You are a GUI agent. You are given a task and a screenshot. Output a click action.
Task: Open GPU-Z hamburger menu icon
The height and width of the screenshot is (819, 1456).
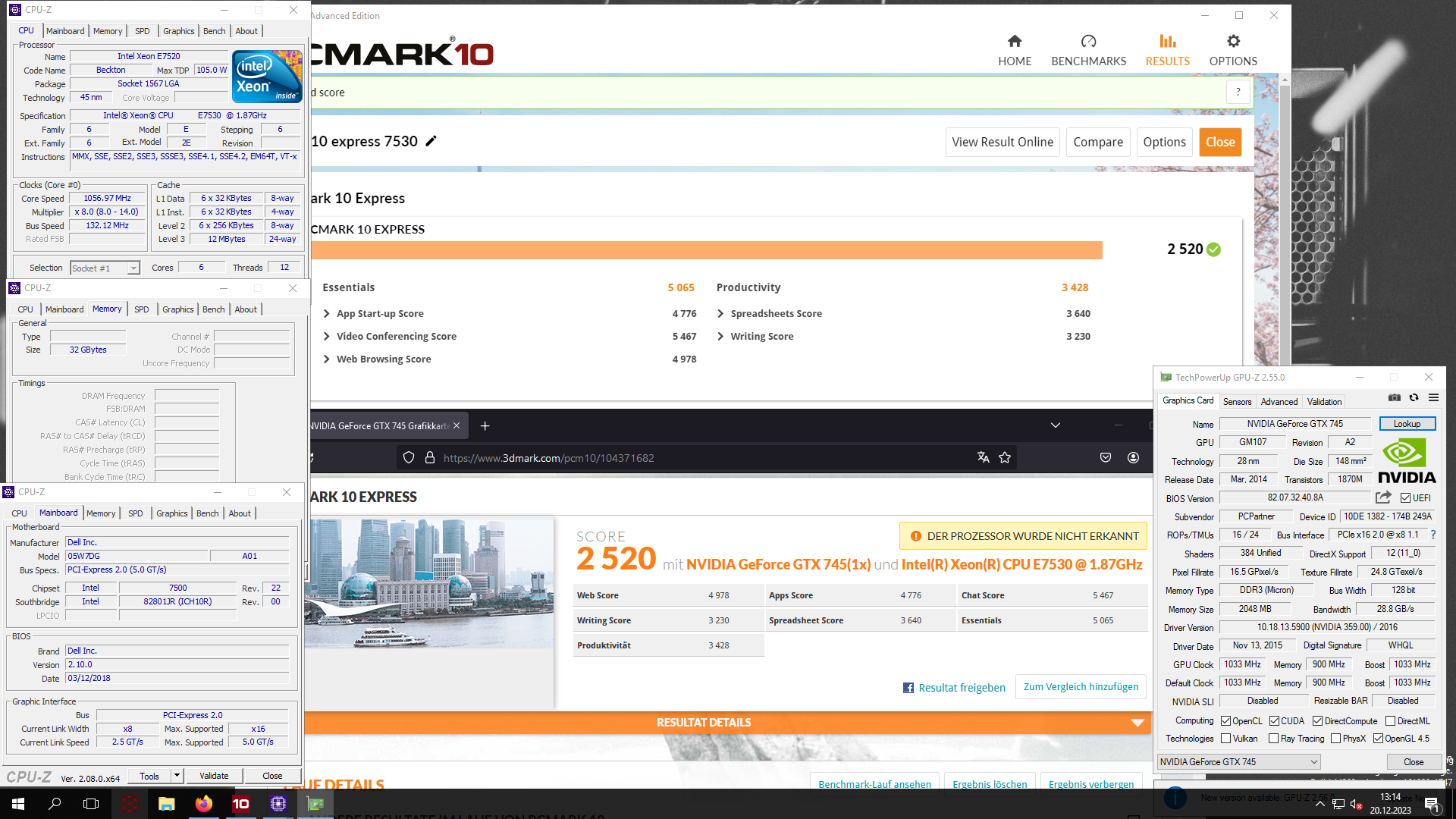1433,397
